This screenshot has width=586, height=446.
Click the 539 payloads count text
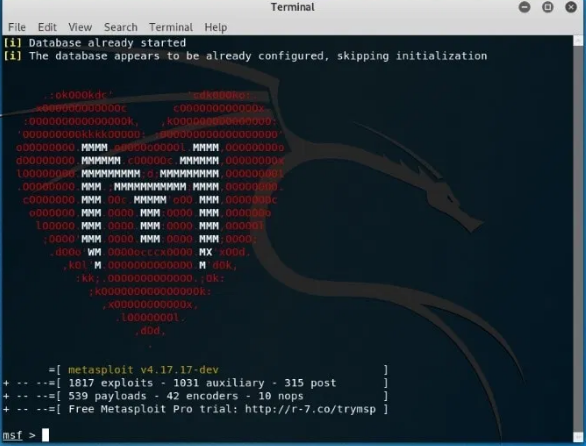tap(107, 396)
